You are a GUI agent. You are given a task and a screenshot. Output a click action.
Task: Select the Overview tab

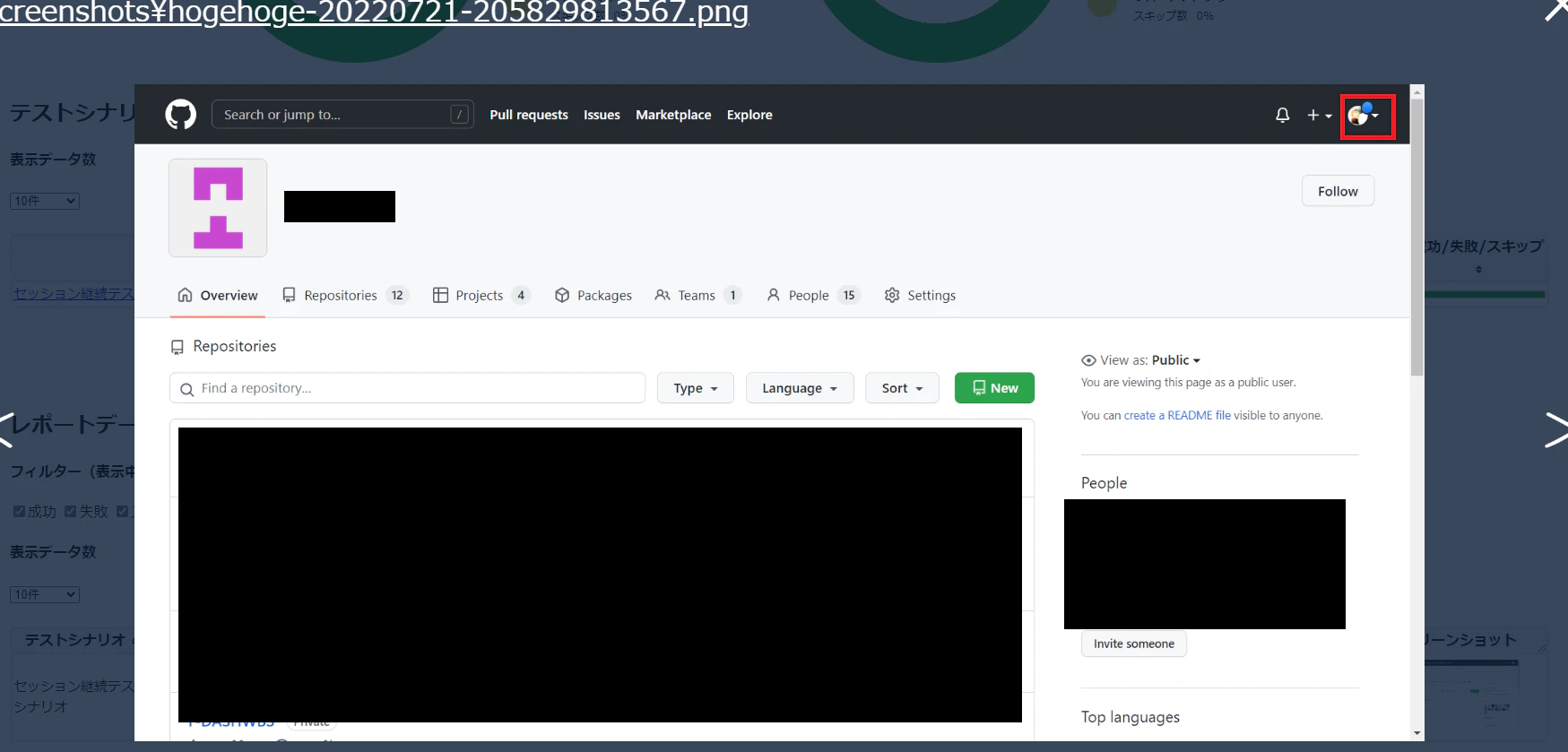[x=218, y=295]
